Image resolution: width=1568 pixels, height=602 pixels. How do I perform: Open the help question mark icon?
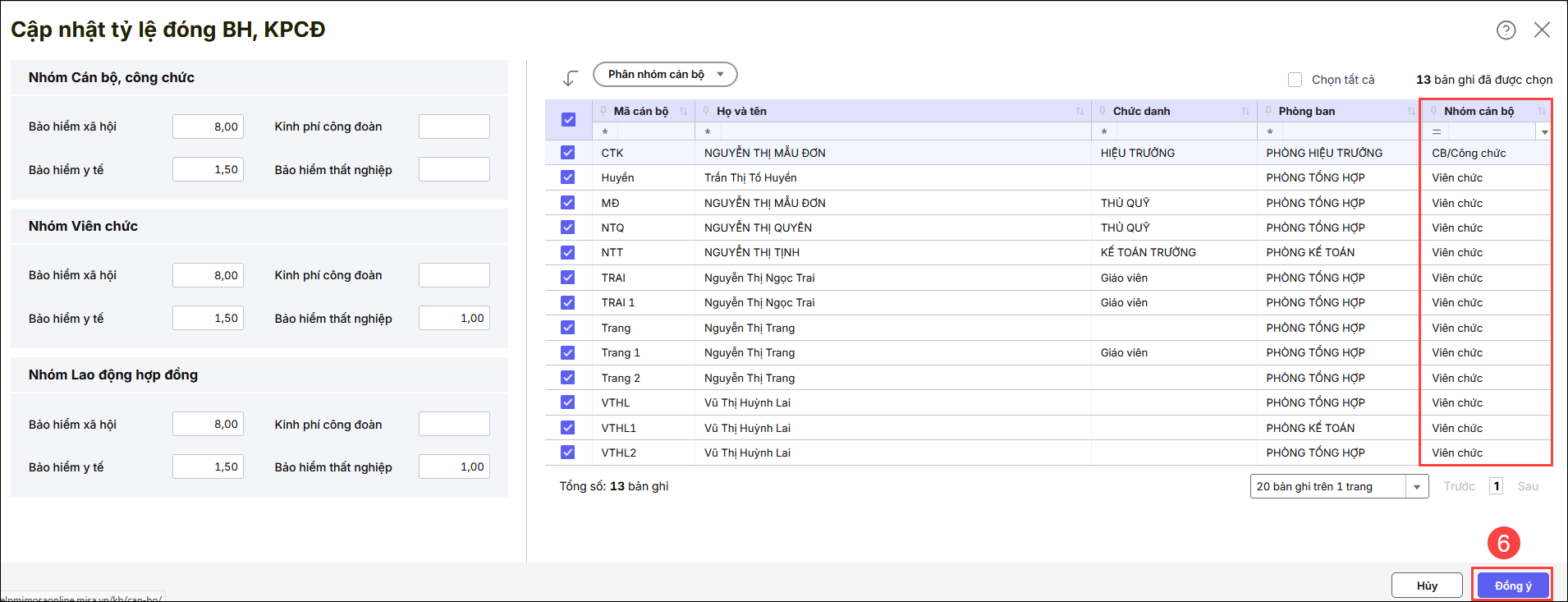click(1506, 30)
